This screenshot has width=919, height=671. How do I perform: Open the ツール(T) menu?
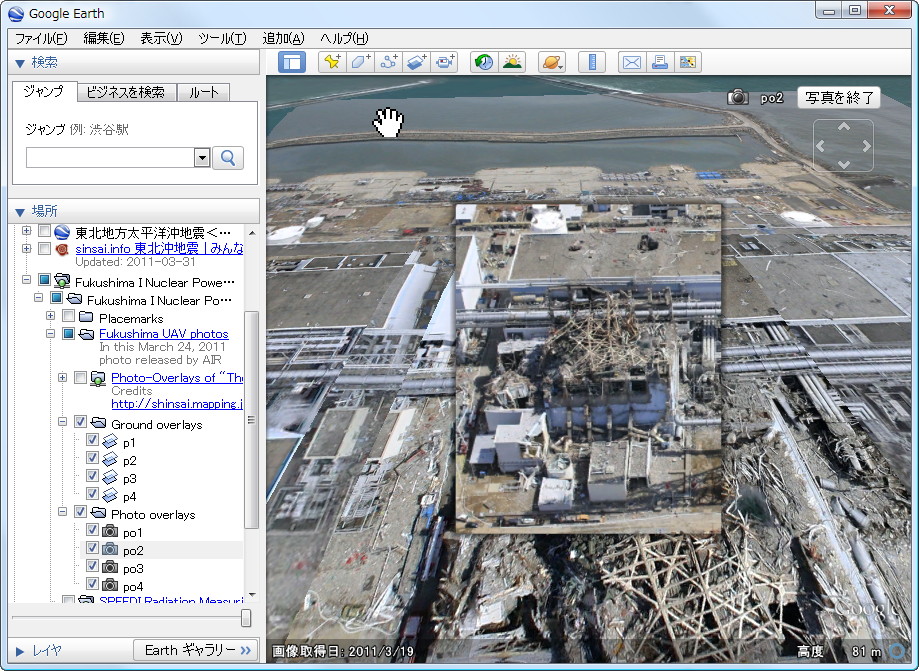pos(222,38)
